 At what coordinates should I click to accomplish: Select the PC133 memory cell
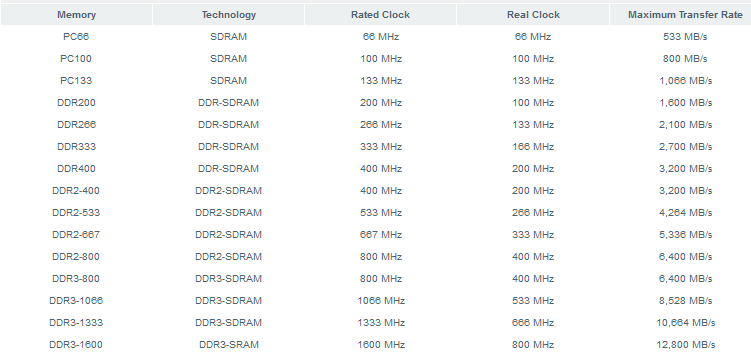pos(76,81)
